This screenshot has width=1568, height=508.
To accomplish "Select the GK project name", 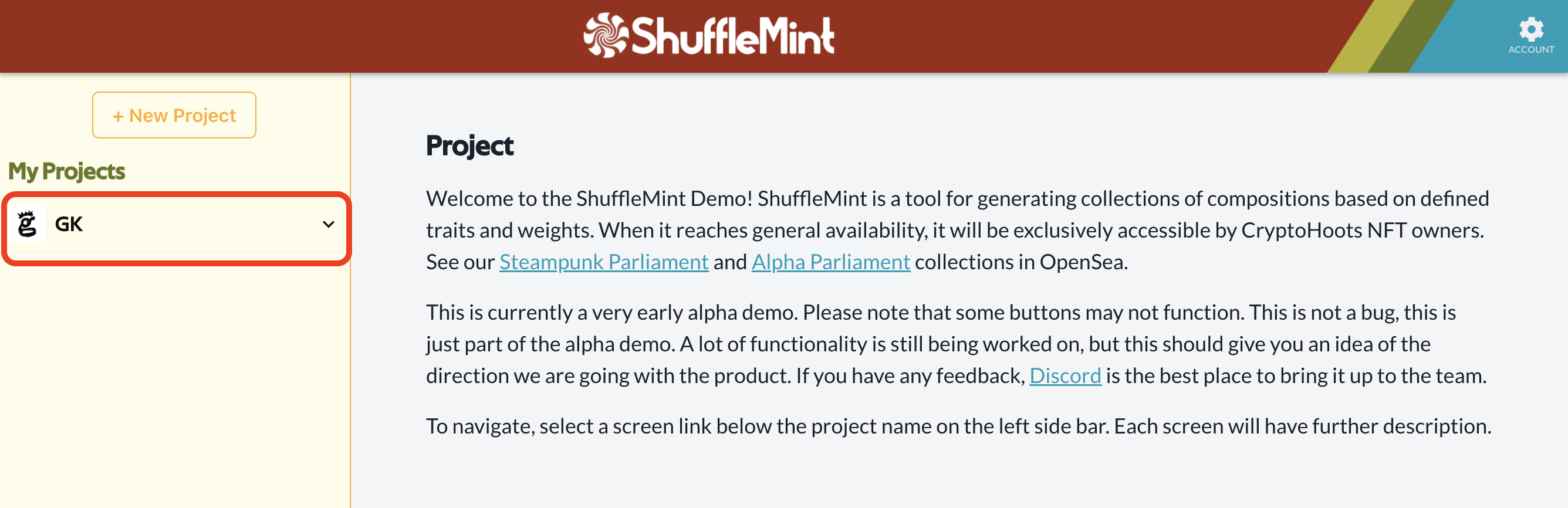I will click(69, 225).
